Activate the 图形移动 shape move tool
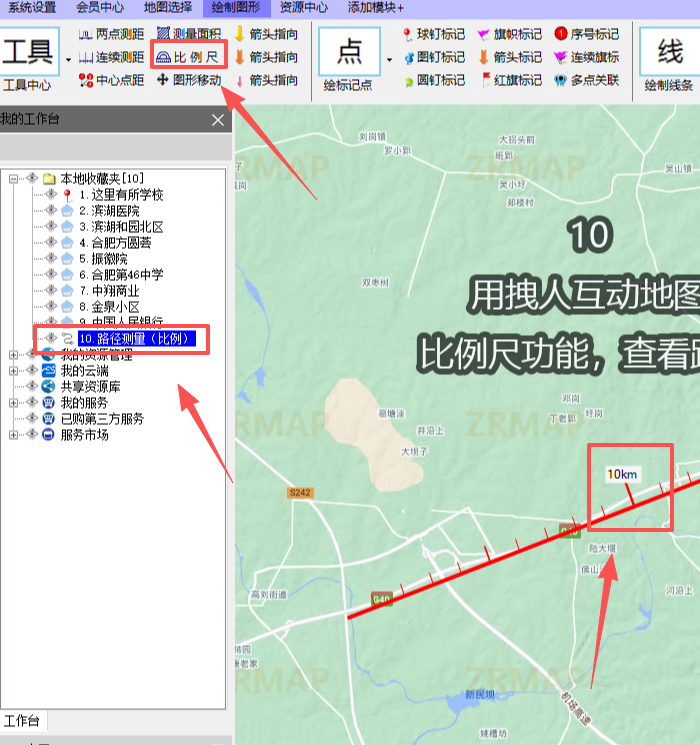 click(188, 80)
